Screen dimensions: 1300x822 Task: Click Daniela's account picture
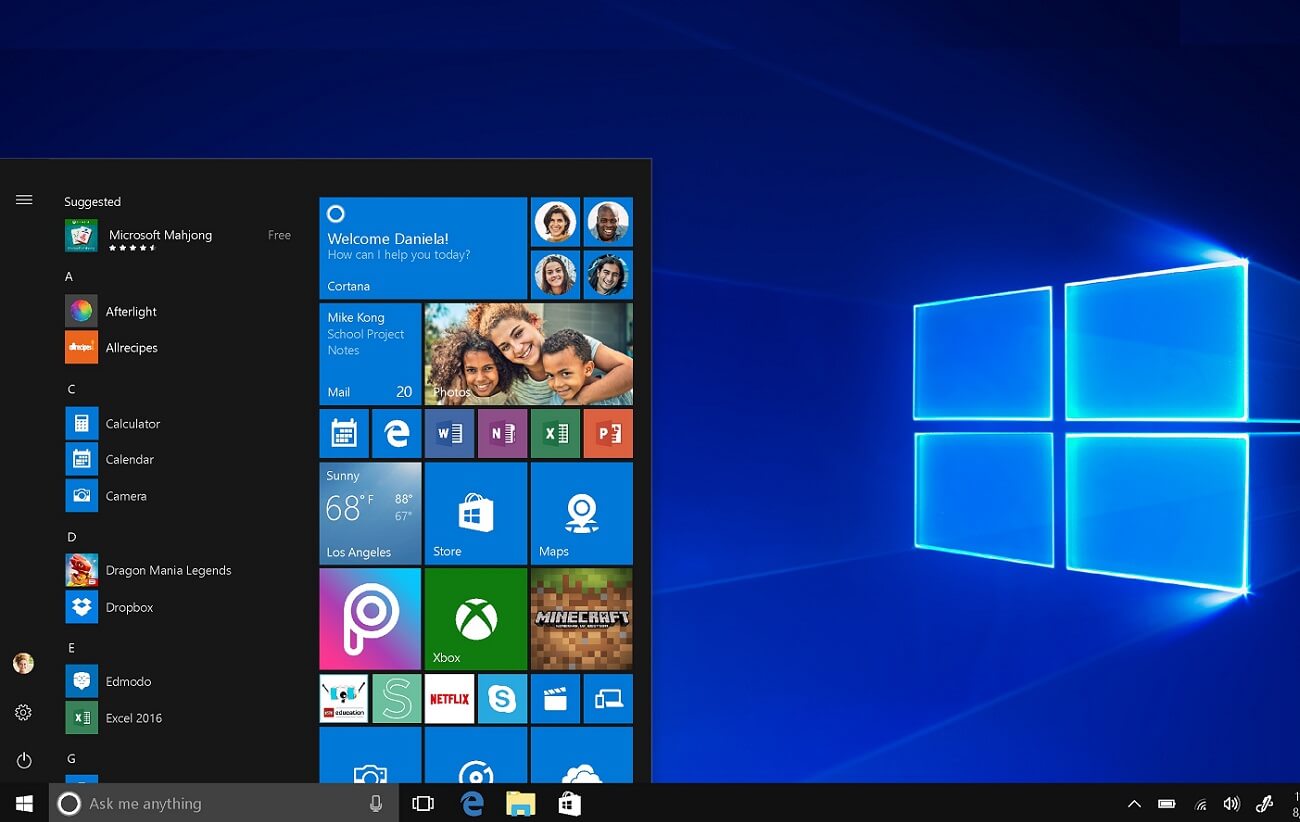pos(23,662)
